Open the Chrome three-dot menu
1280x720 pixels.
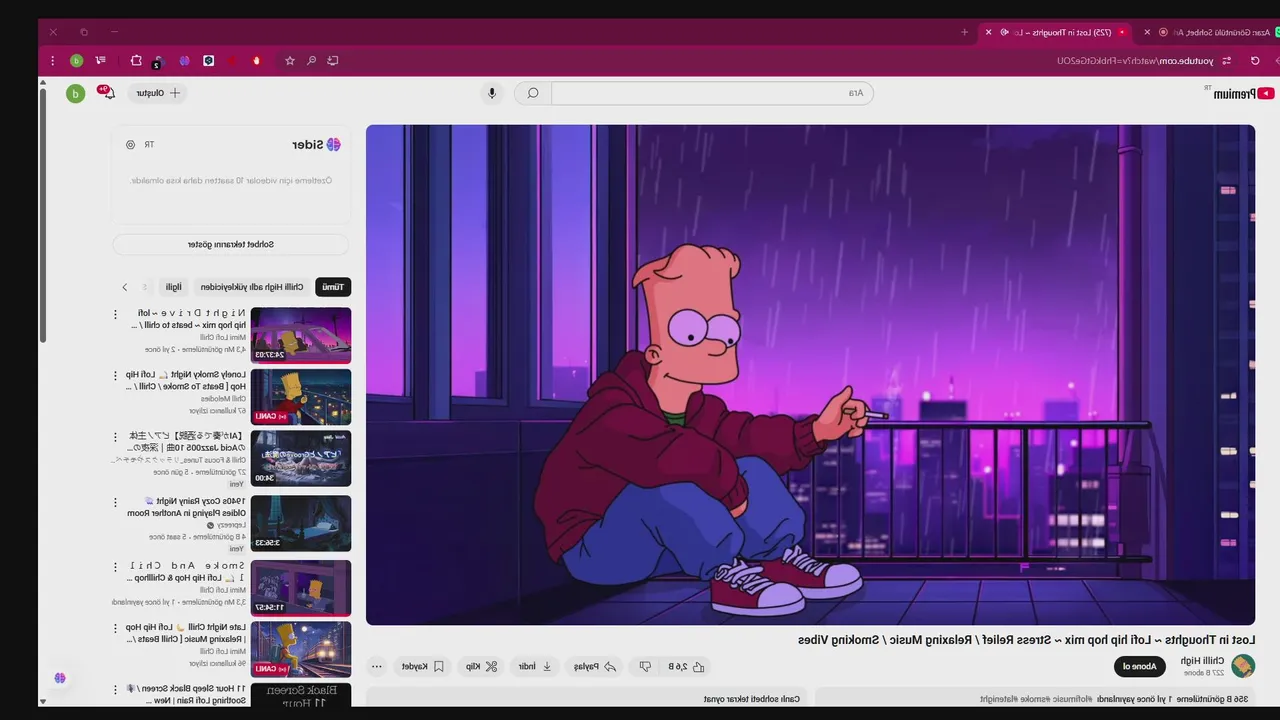coord(53,61)
